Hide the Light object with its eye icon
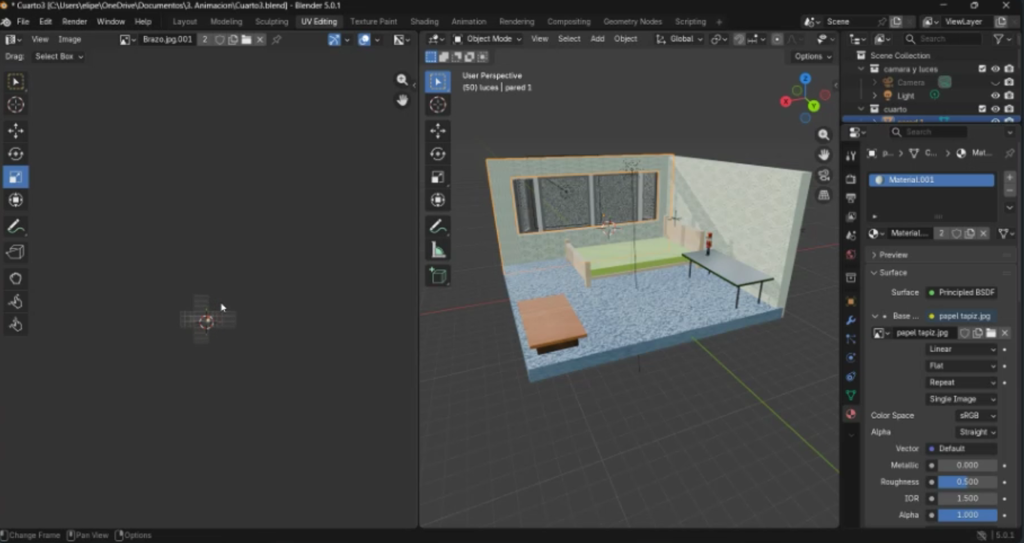 pyautogui.click(x=995, y=95)
